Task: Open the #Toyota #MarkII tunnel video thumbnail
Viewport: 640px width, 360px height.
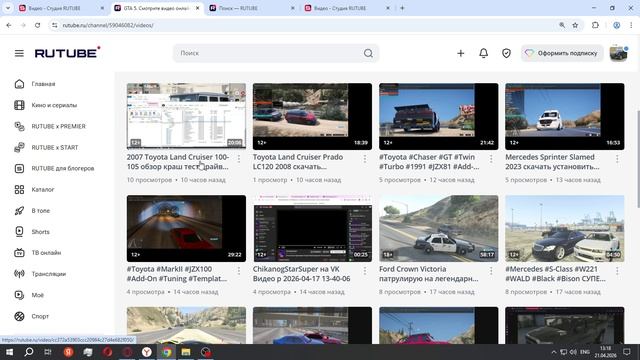Action: point(186,229)
